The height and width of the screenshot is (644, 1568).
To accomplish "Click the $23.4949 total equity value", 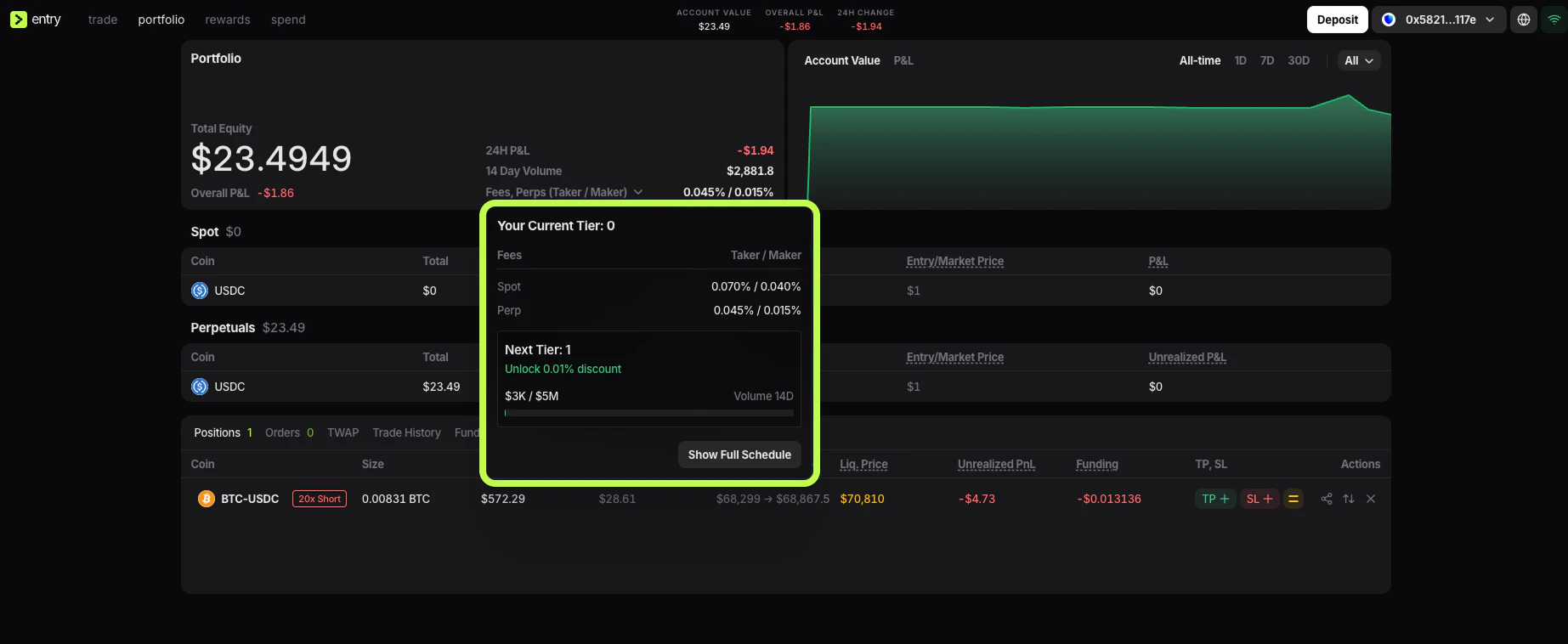I will [271, 159].
